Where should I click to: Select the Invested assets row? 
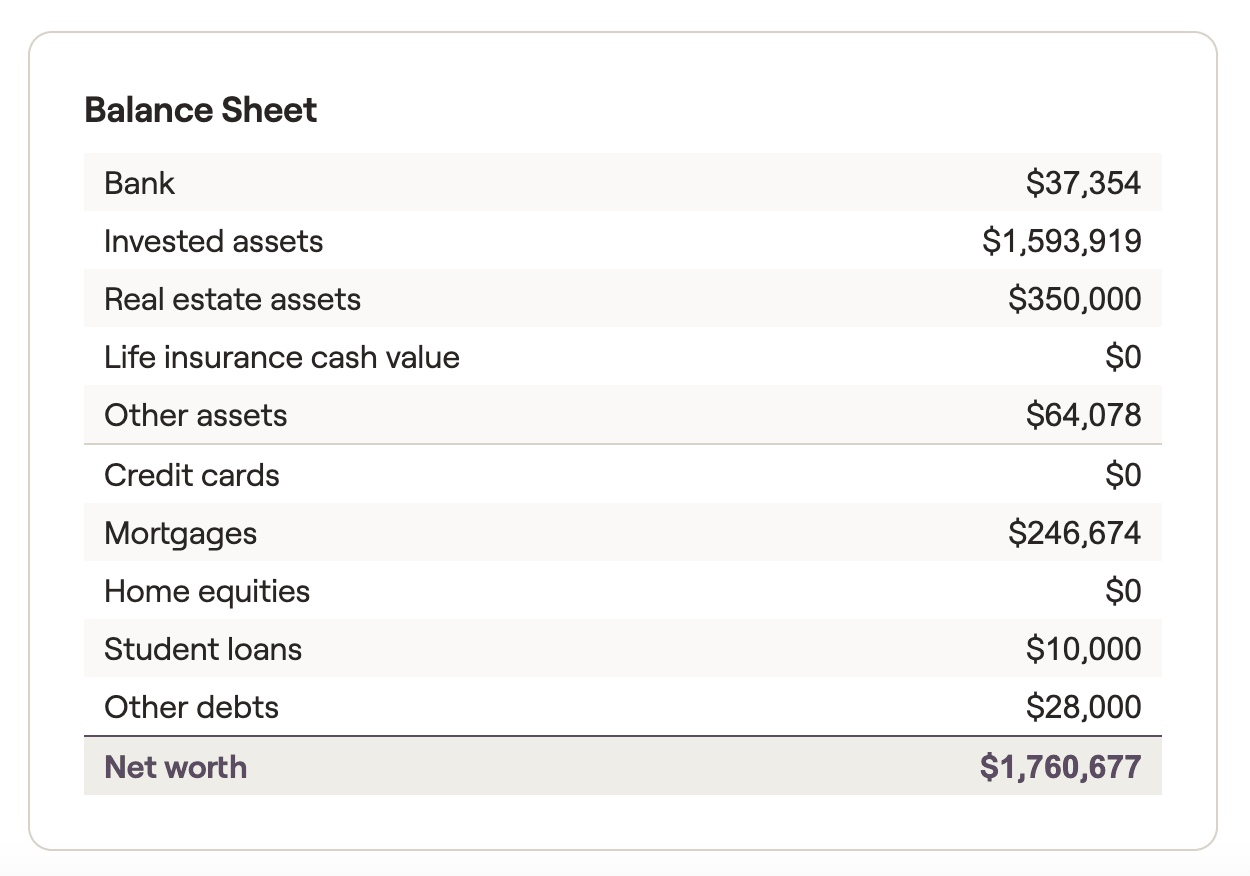pyautogui.click(x=623, y=241)
